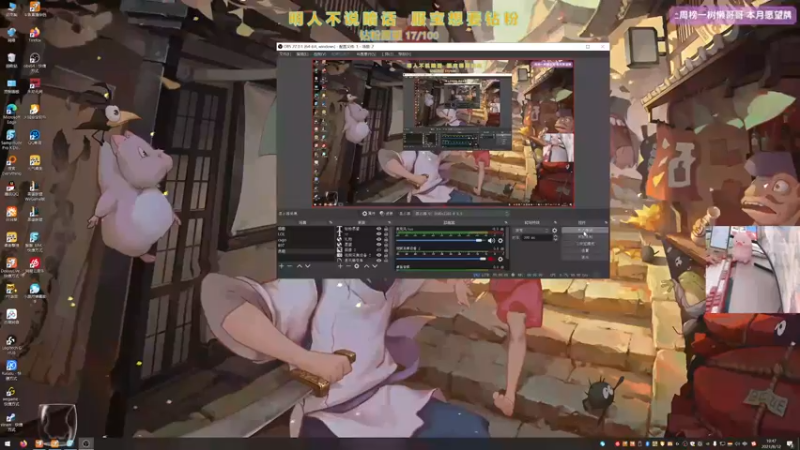Move the selected source up in Sources panel
Viewport: 800px width, 450px height.
(366, 266)
